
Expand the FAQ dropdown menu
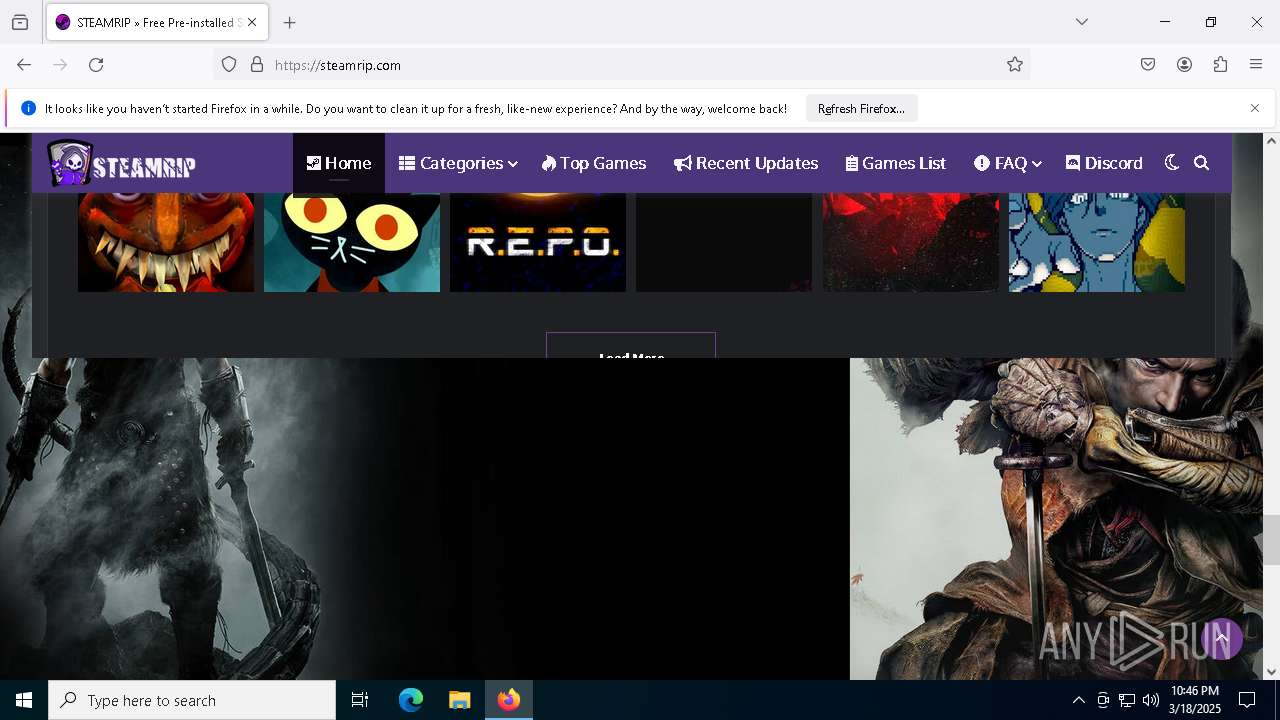coord(1008,163)
